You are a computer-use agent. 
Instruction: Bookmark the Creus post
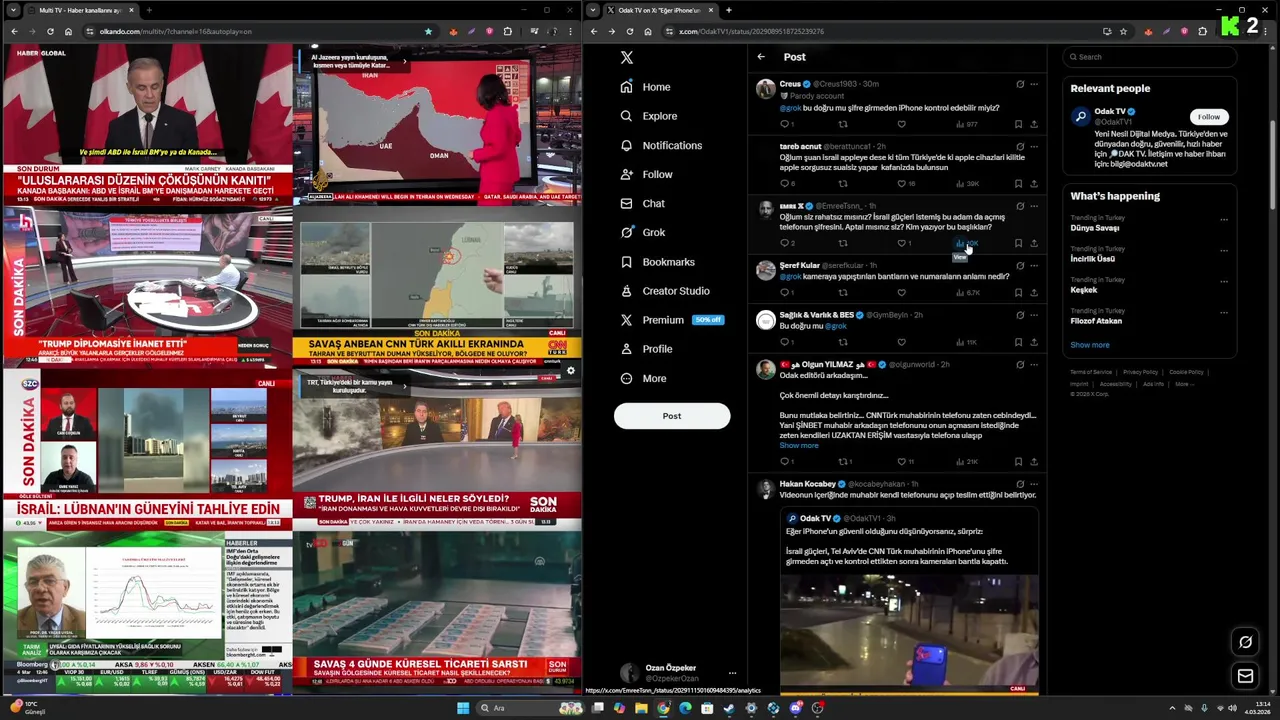coord(1018,124)
